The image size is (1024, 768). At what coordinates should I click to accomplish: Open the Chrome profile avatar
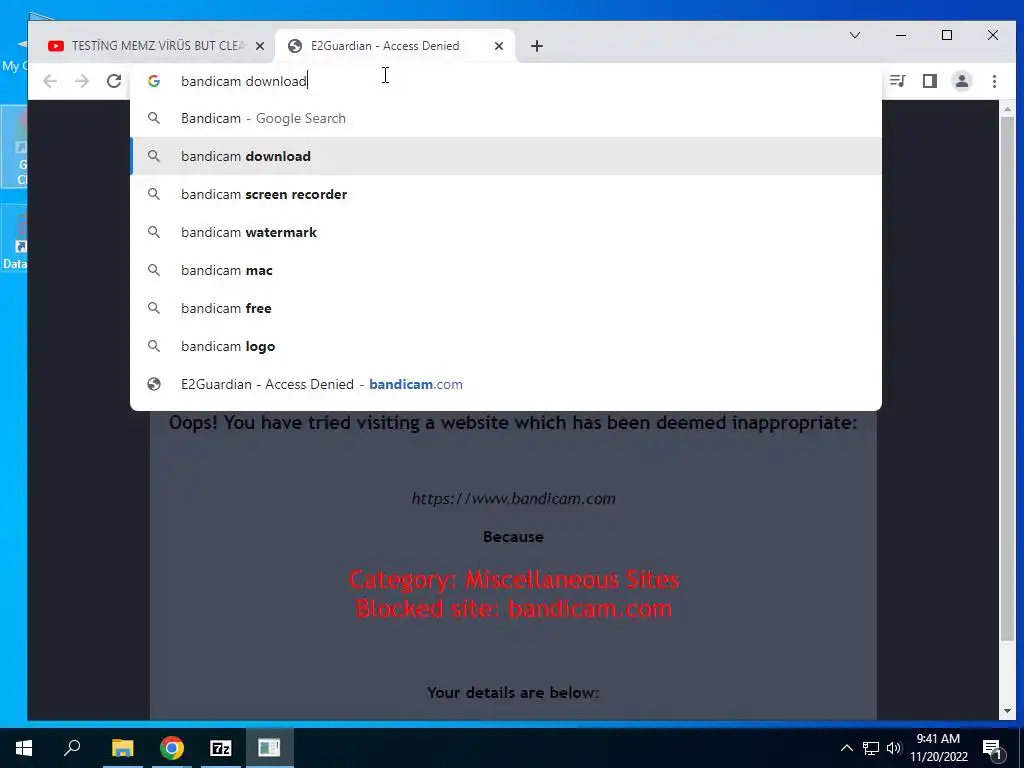[962, 81]
